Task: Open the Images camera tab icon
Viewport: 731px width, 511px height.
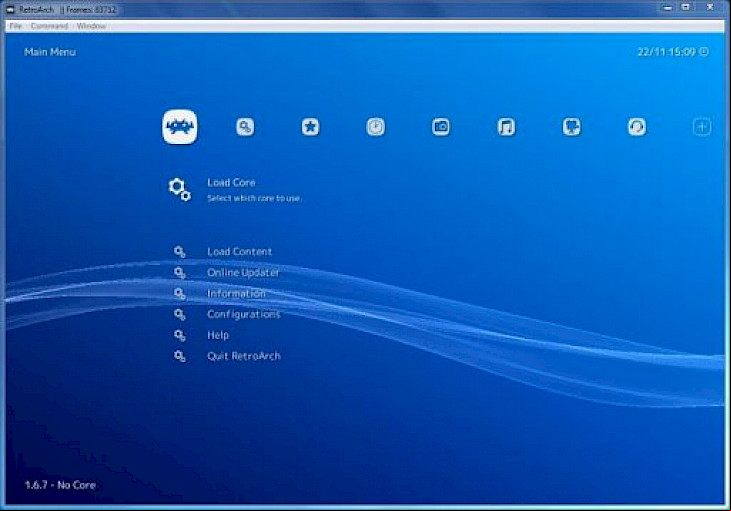Action: (x=441, y=127)
